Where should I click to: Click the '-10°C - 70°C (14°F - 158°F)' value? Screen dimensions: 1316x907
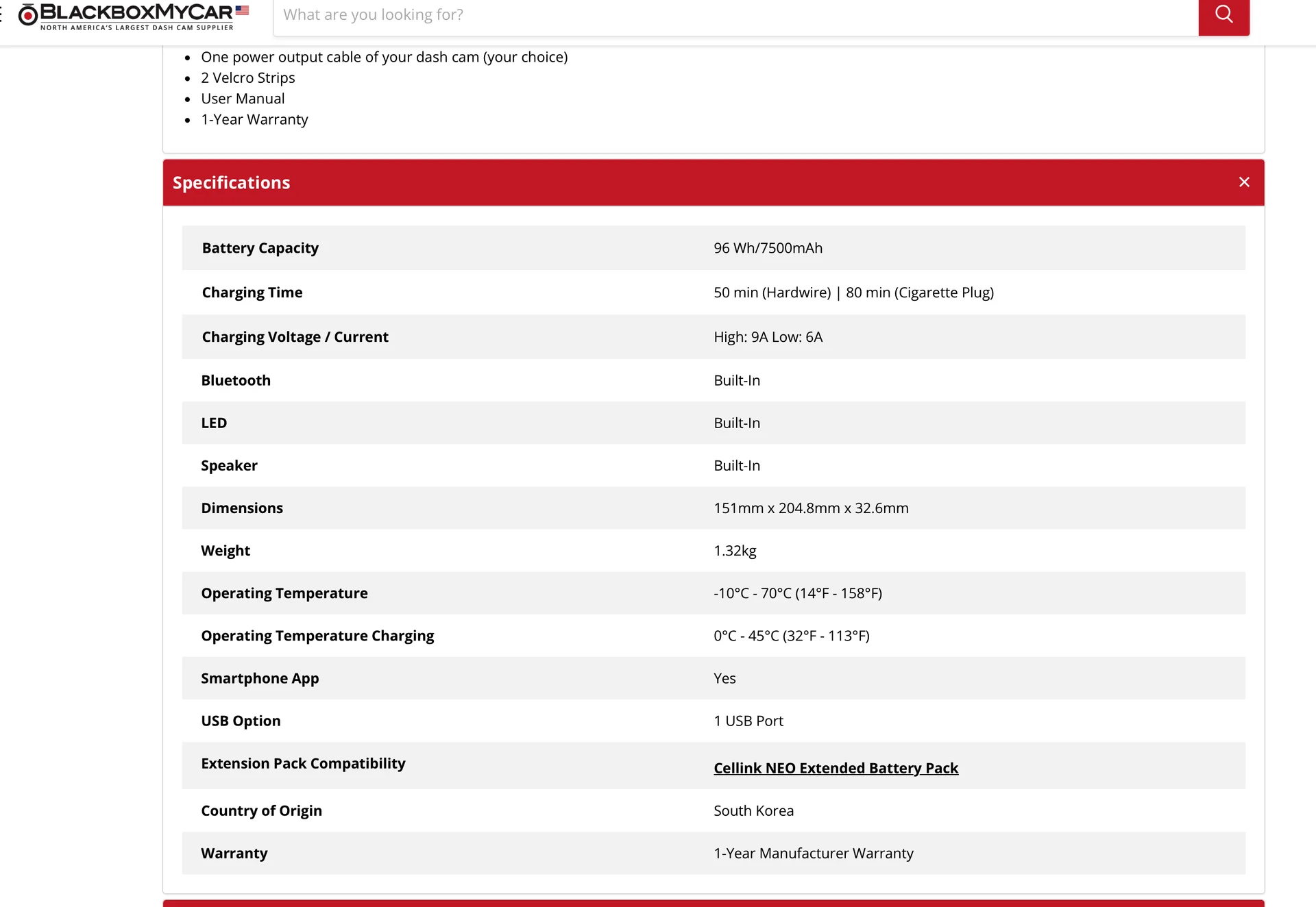798,593
